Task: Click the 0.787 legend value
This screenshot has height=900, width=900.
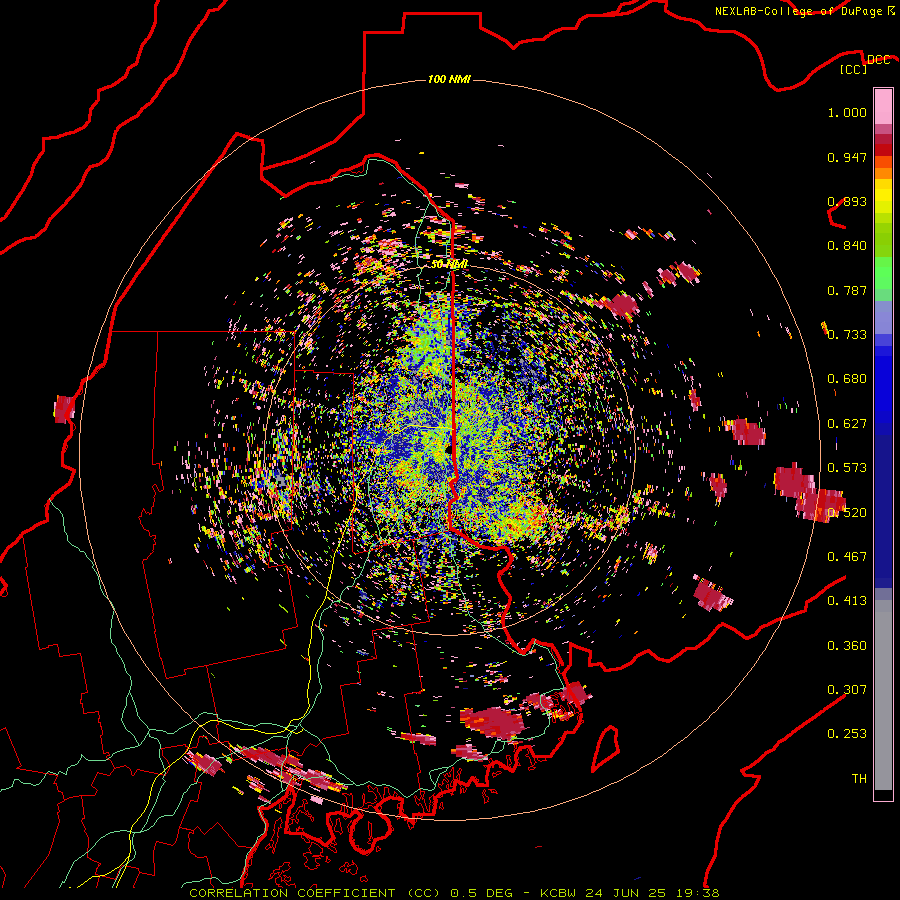Action: coord(847,290)
